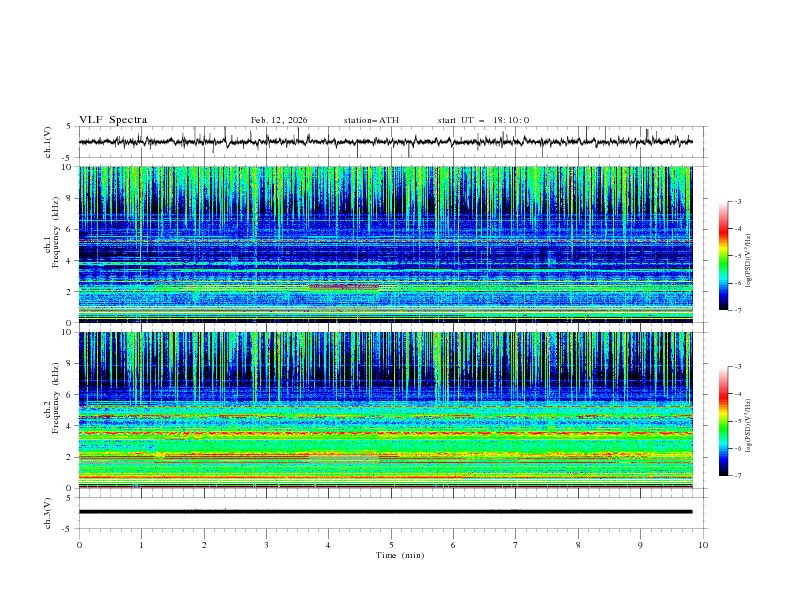
Task: Click the "Time (min)" x-axis label
Action: 400,555
